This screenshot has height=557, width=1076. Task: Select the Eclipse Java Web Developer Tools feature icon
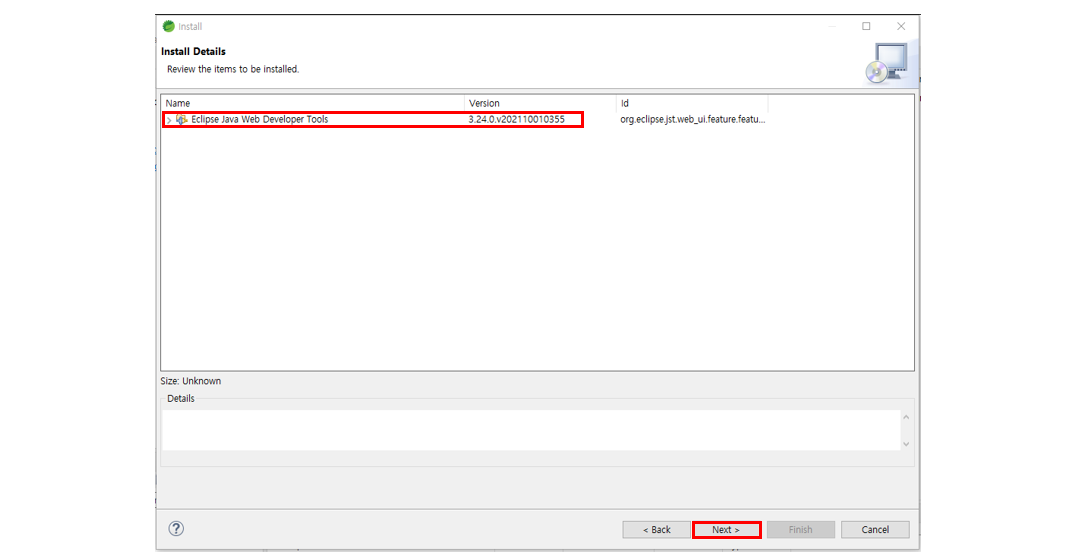tap(182, 119)
